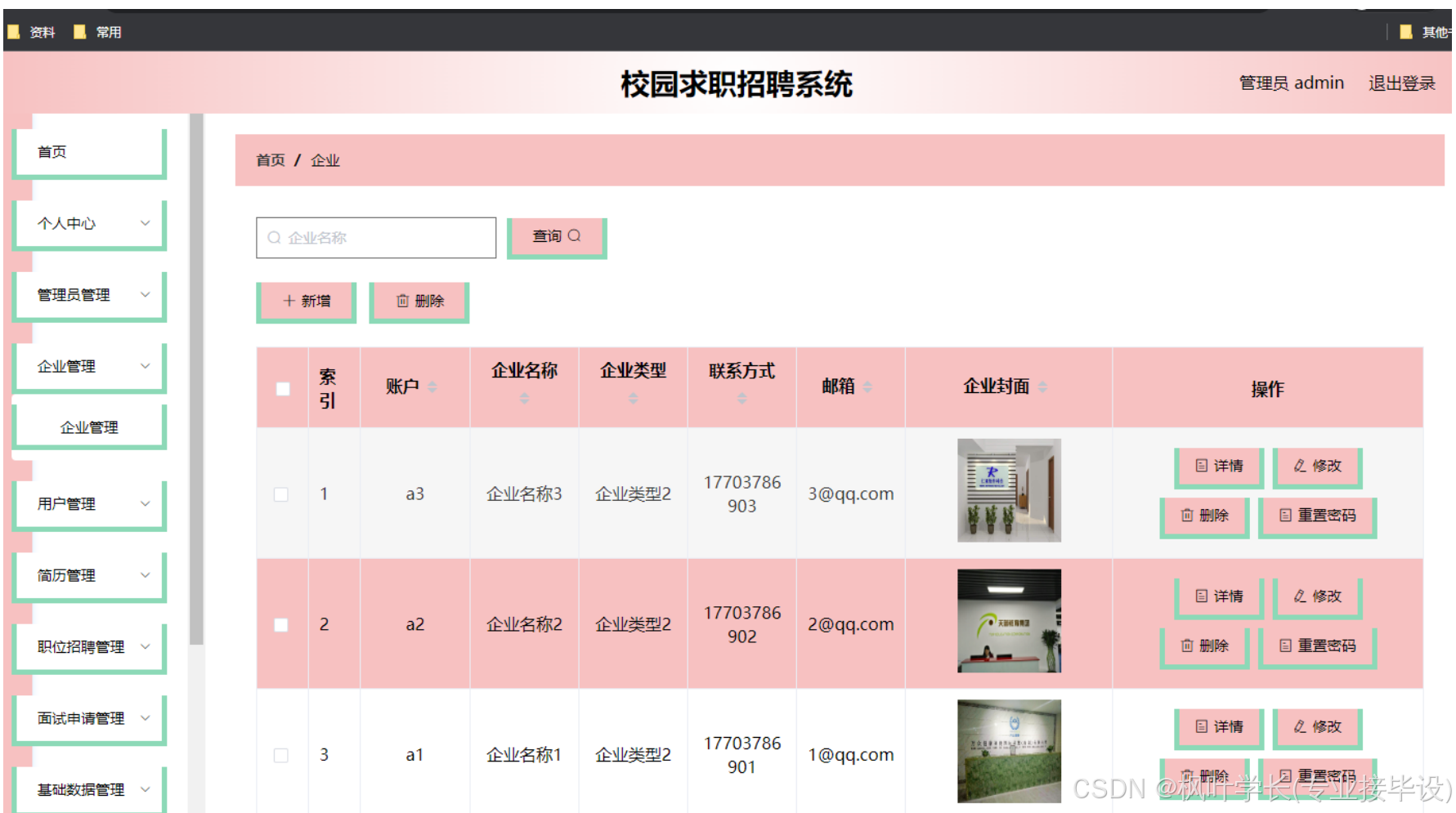Click the 常用 bookmark folder icon

coord(79,32)
